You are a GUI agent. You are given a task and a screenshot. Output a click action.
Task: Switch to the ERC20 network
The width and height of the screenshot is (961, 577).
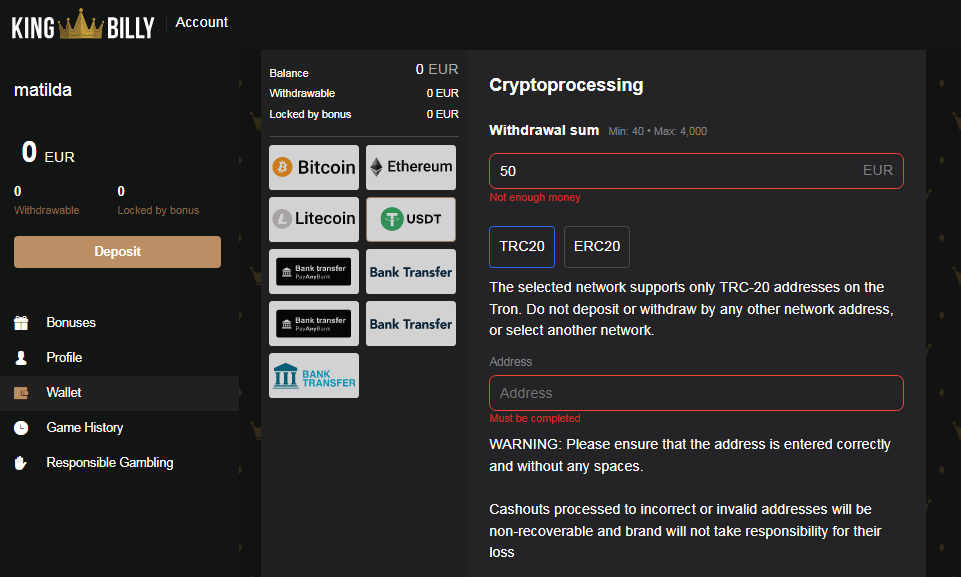596,247
